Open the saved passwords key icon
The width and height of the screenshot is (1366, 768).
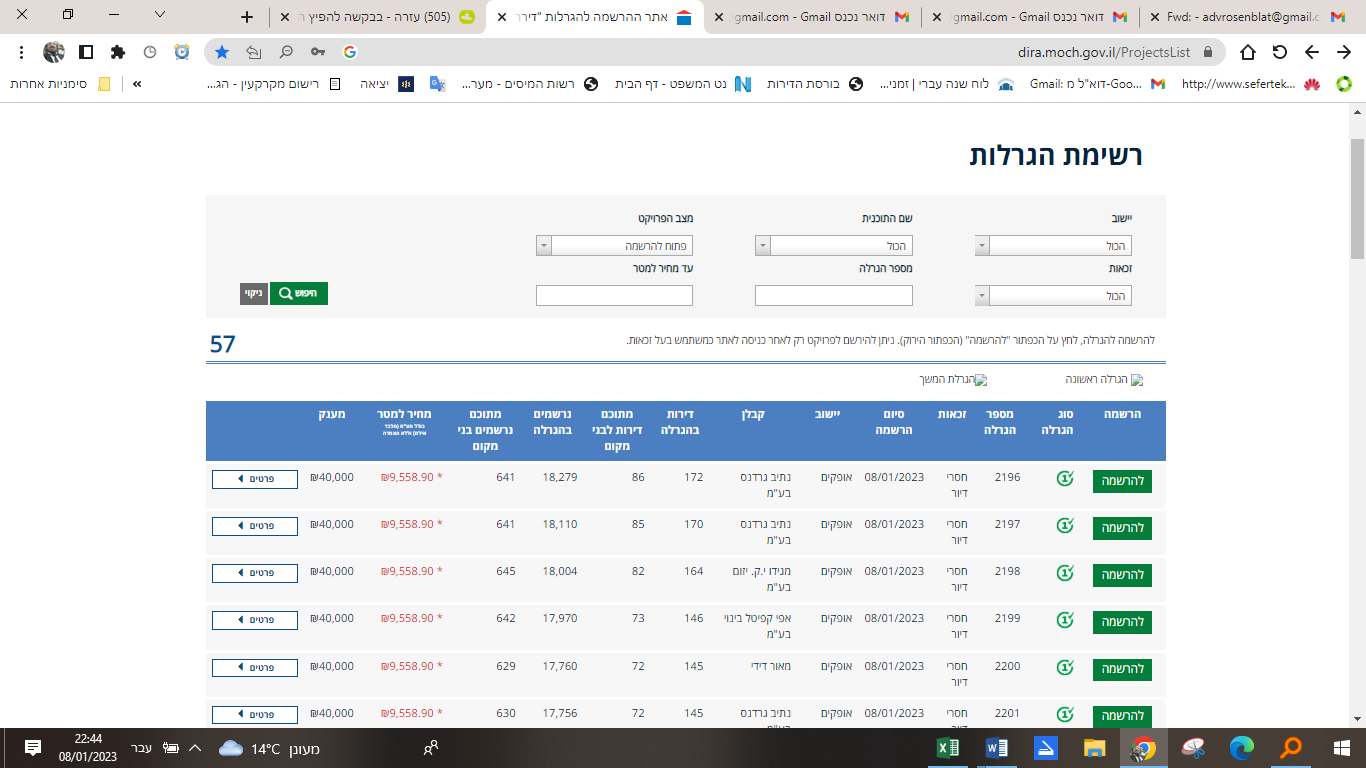318,52
